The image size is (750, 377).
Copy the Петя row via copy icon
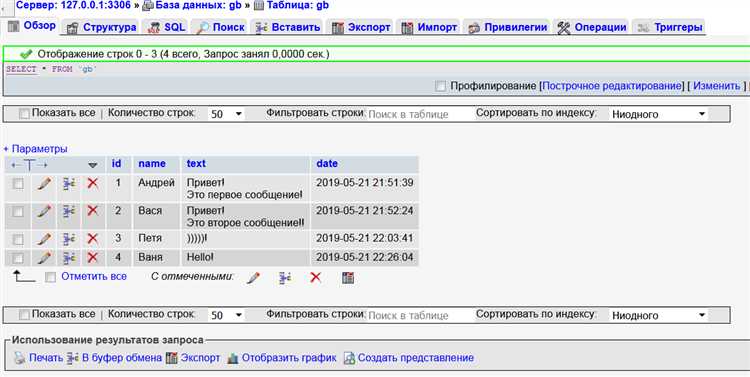(x=69, y=239)
